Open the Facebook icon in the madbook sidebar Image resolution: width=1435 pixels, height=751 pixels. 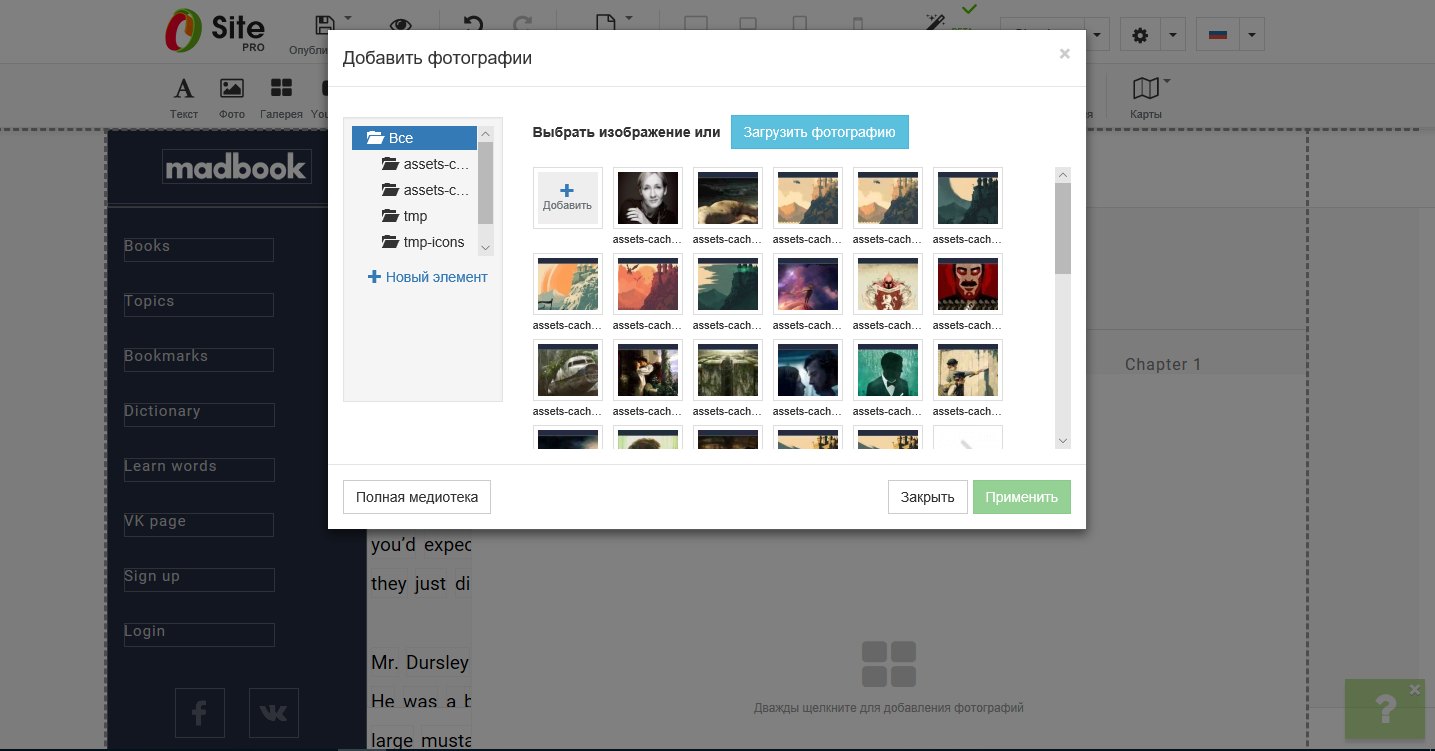coord(199,712)
